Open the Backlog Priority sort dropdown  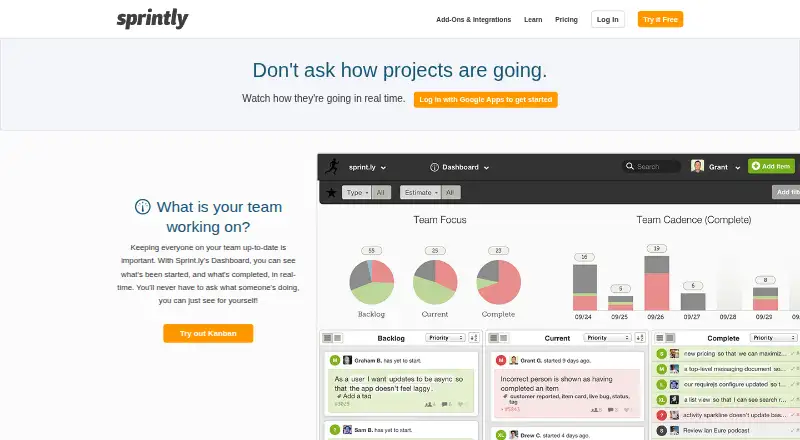tap(445, 338)
